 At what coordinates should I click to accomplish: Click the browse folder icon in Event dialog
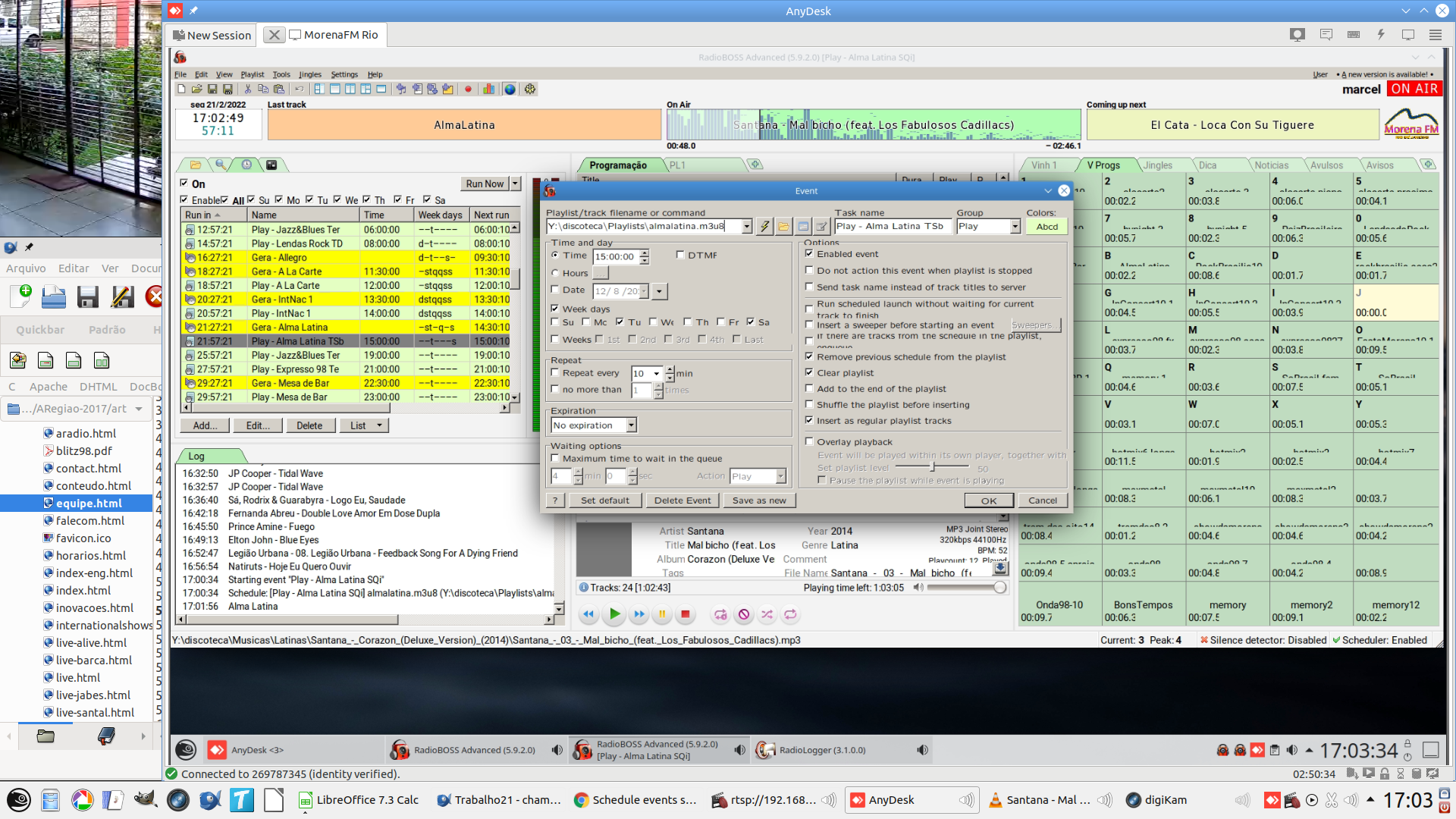click(x=783, y=226)
